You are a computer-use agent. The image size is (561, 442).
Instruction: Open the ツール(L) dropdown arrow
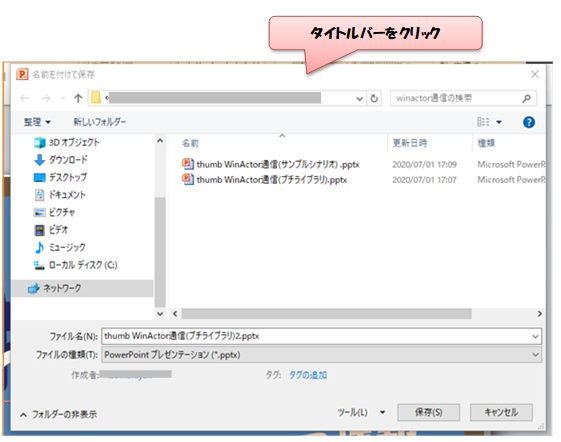pos(382,412)
